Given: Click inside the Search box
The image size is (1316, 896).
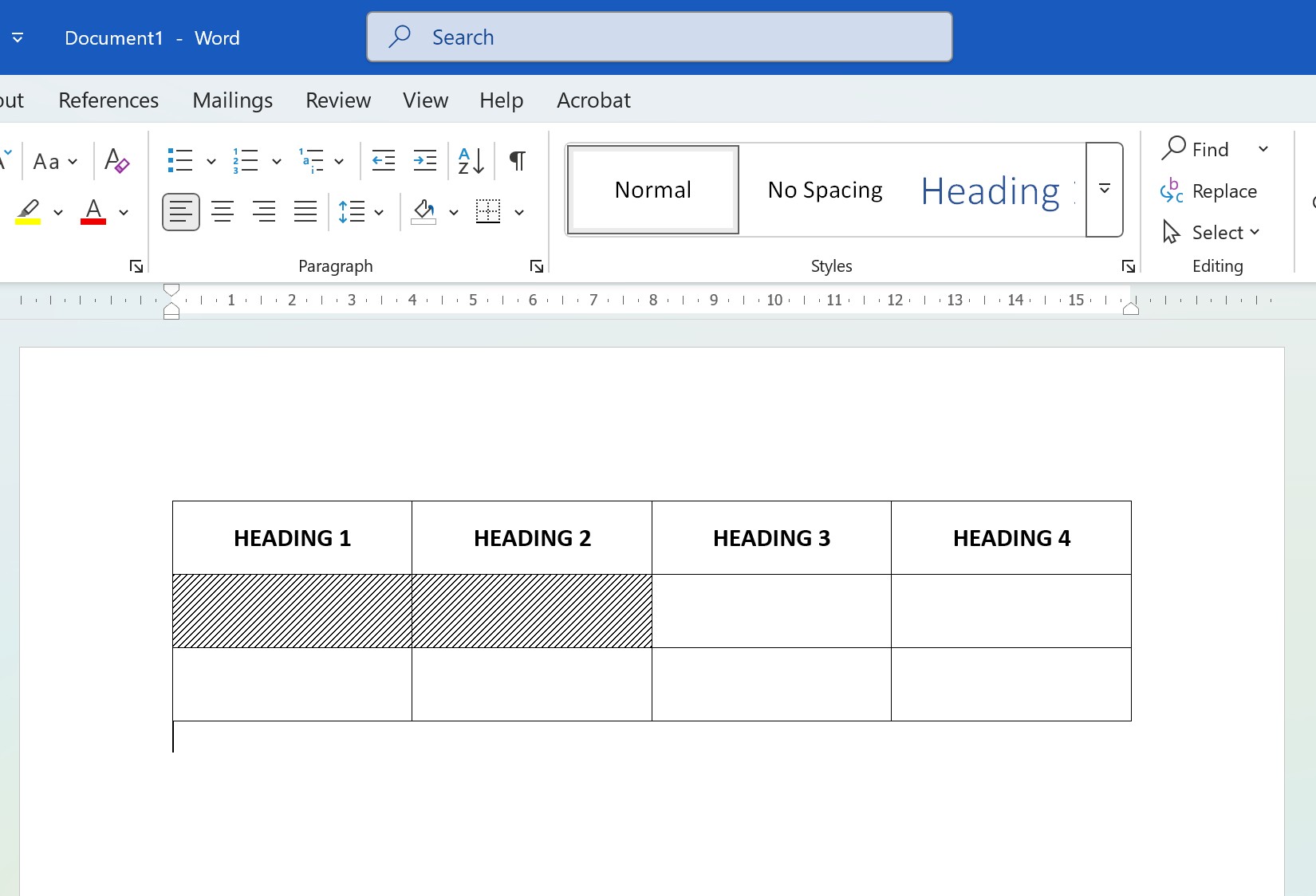Looking at the screenshot, I should click(659, 37).
